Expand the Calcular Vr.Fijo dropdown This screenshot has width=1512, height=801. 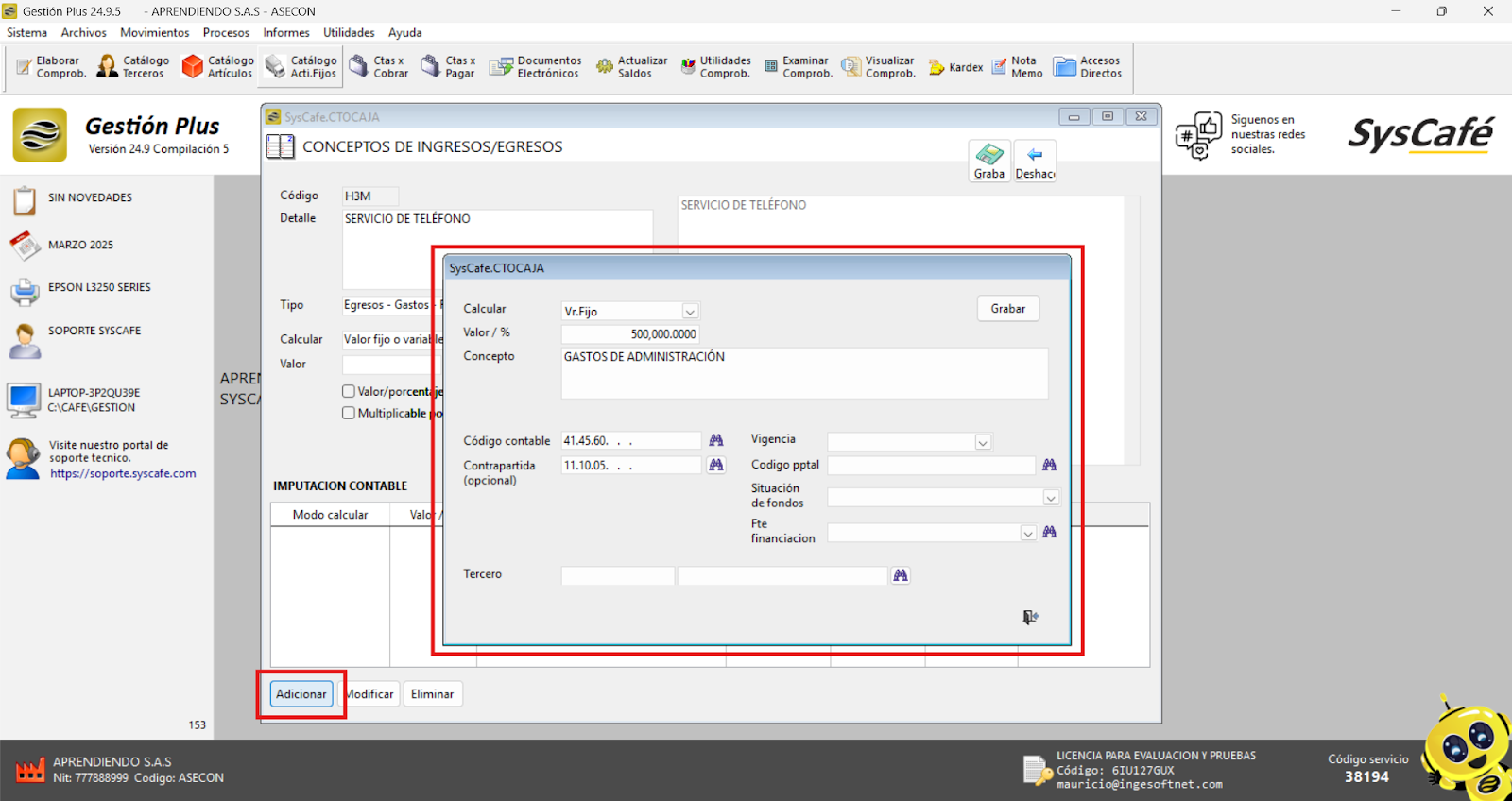pos(690,312)
